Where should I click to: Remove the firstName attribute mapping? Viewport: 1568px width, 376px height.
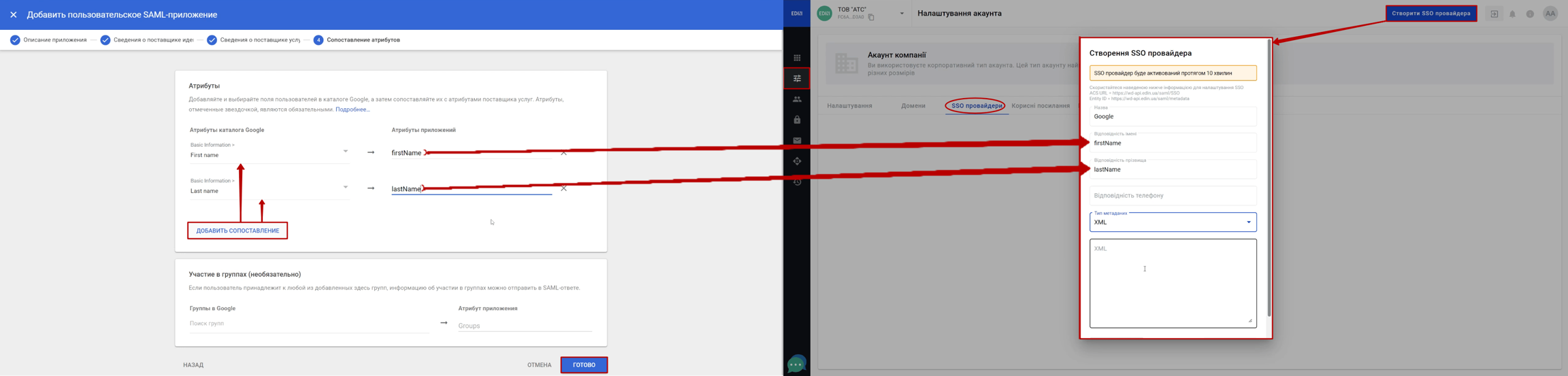(563, 153)
